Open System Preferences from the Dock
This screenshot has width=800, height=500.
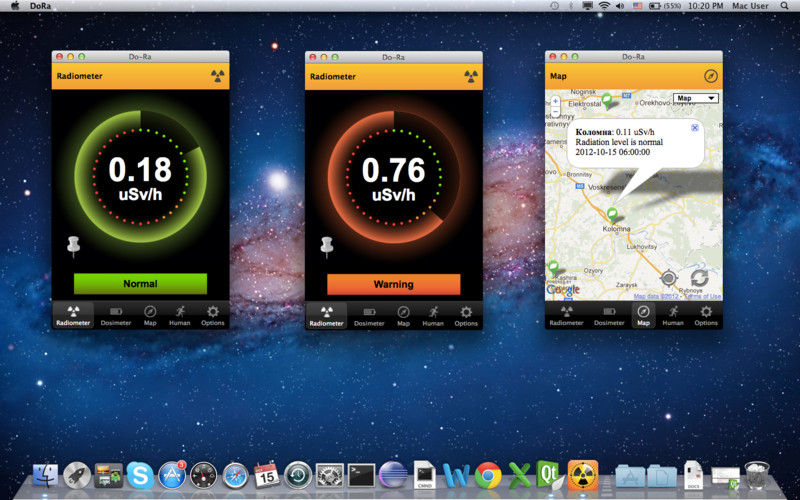click(x=330, y=476)
